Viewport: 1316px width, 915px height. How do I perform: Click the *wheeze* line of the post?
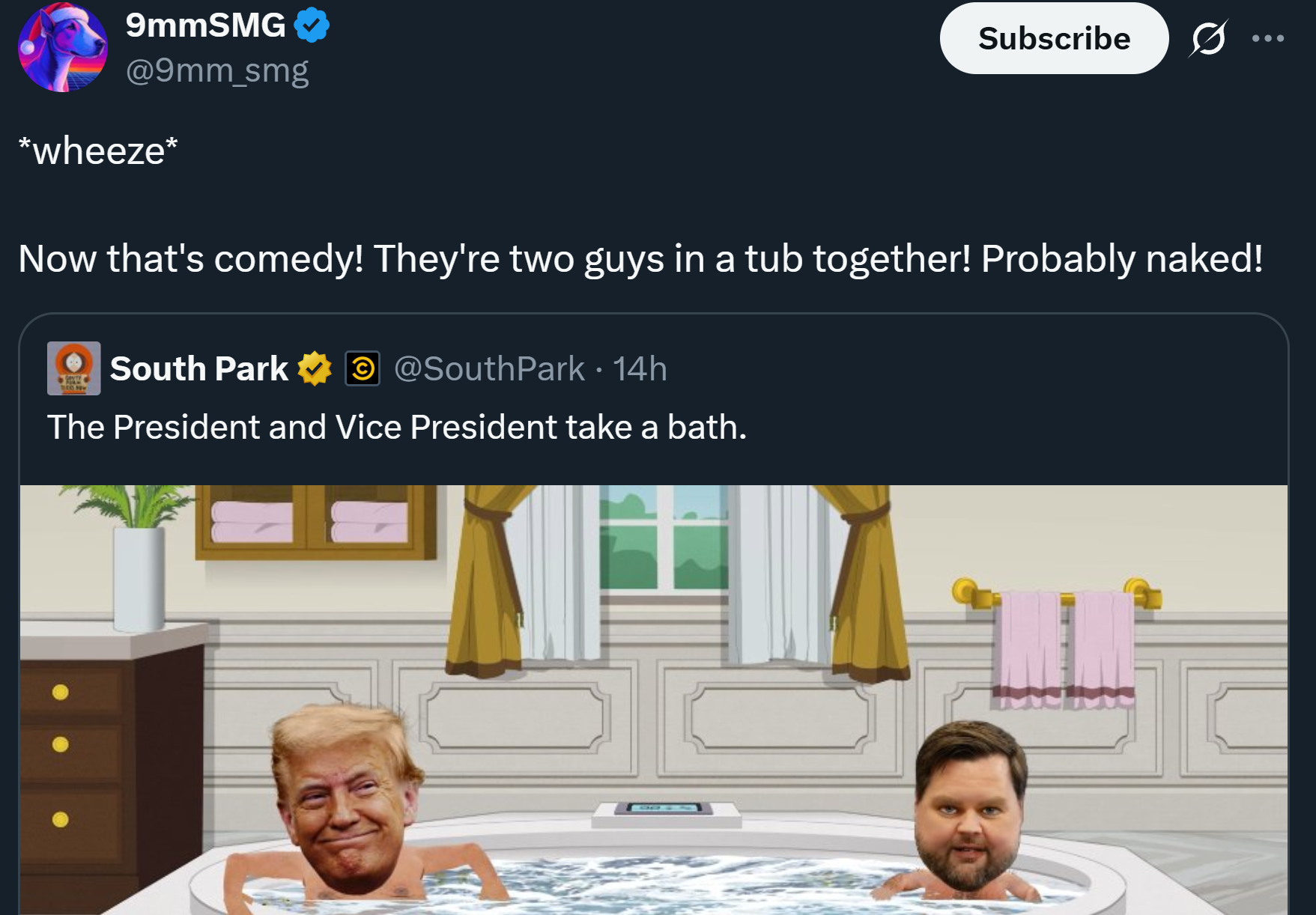pos(98,151)
